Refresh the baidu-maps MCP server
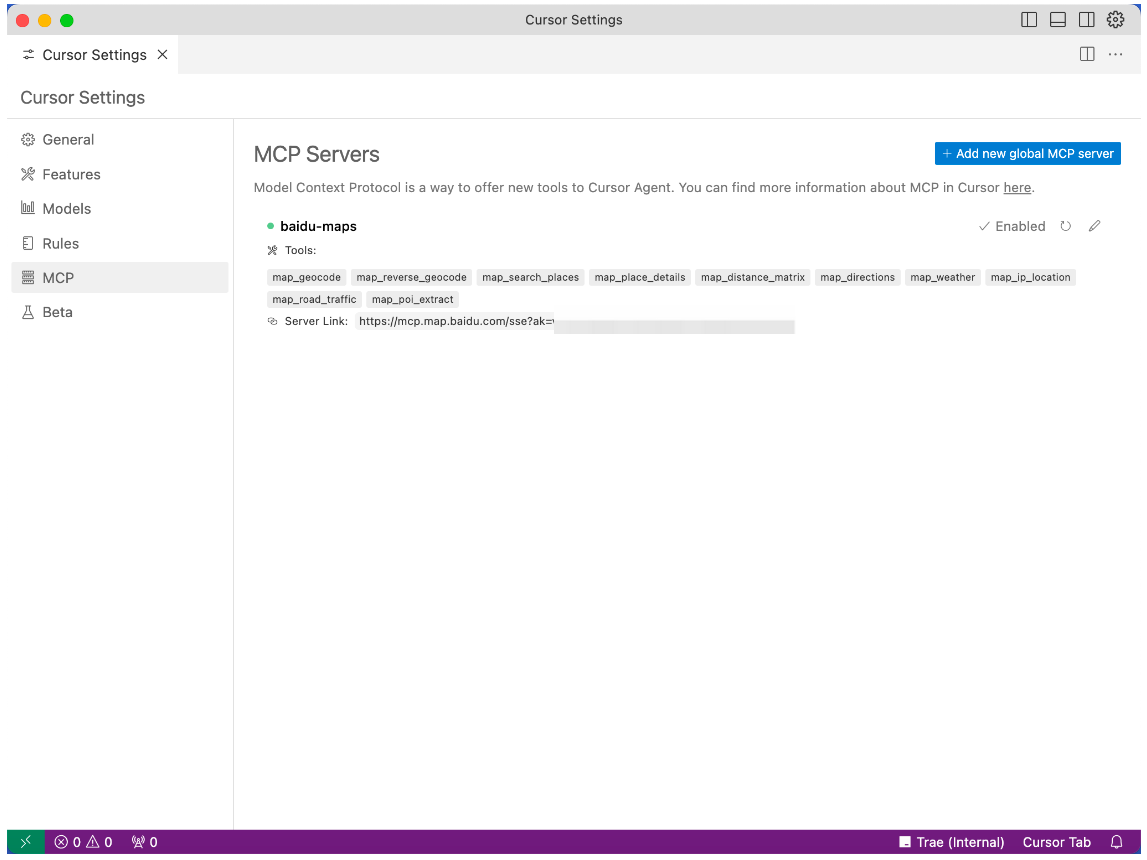This screenshot has height=860, width=1147. point(1065,226)
